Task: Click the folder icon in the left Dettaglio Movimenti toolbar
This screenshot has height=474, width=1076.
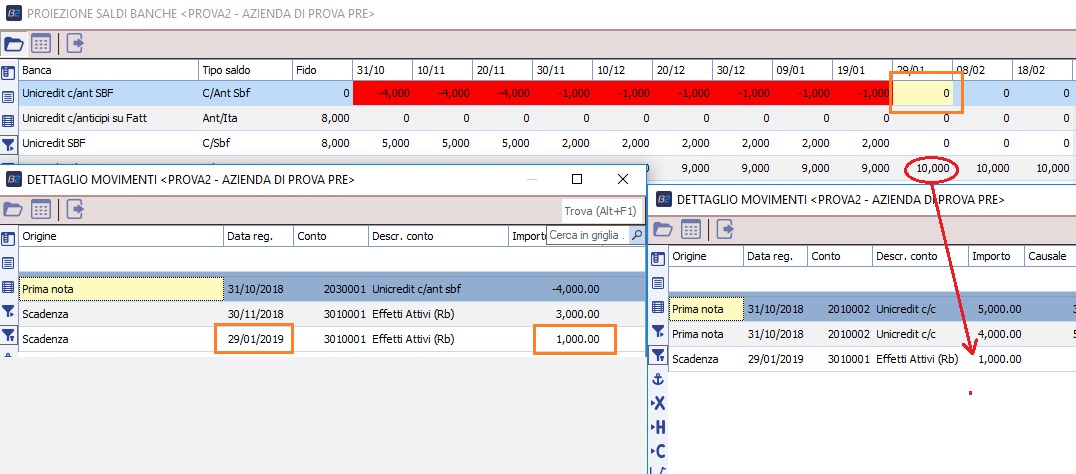Action: (14, 210)
